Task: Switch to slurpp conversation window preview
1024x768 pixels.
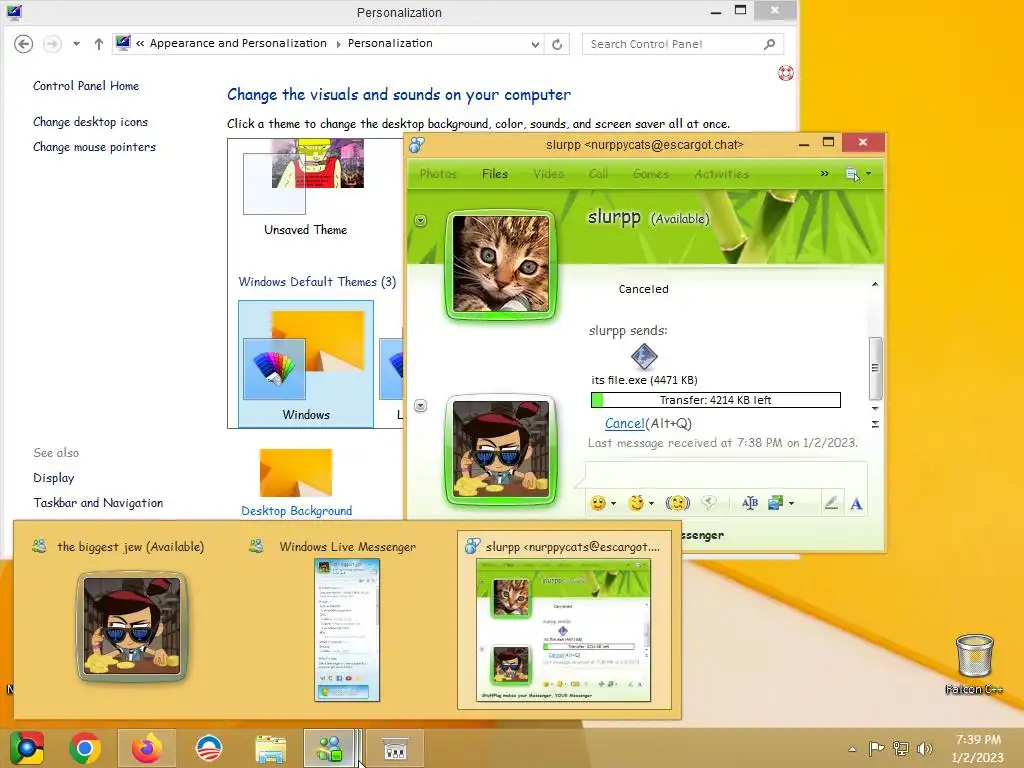Action: click(564, 620)
